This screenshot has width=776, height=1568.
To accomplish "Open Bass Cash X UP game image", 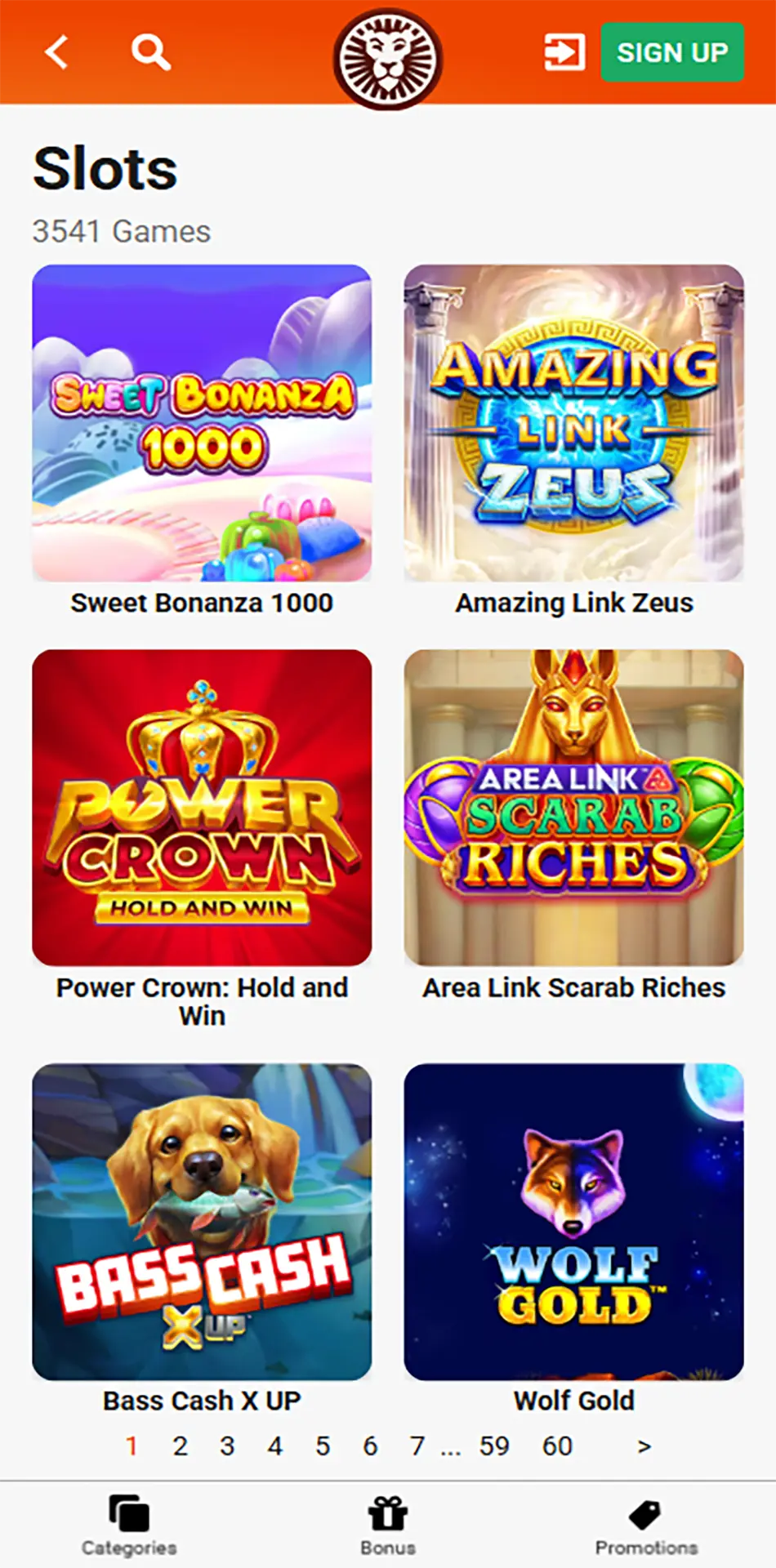I will click(x=202, y=1222).
